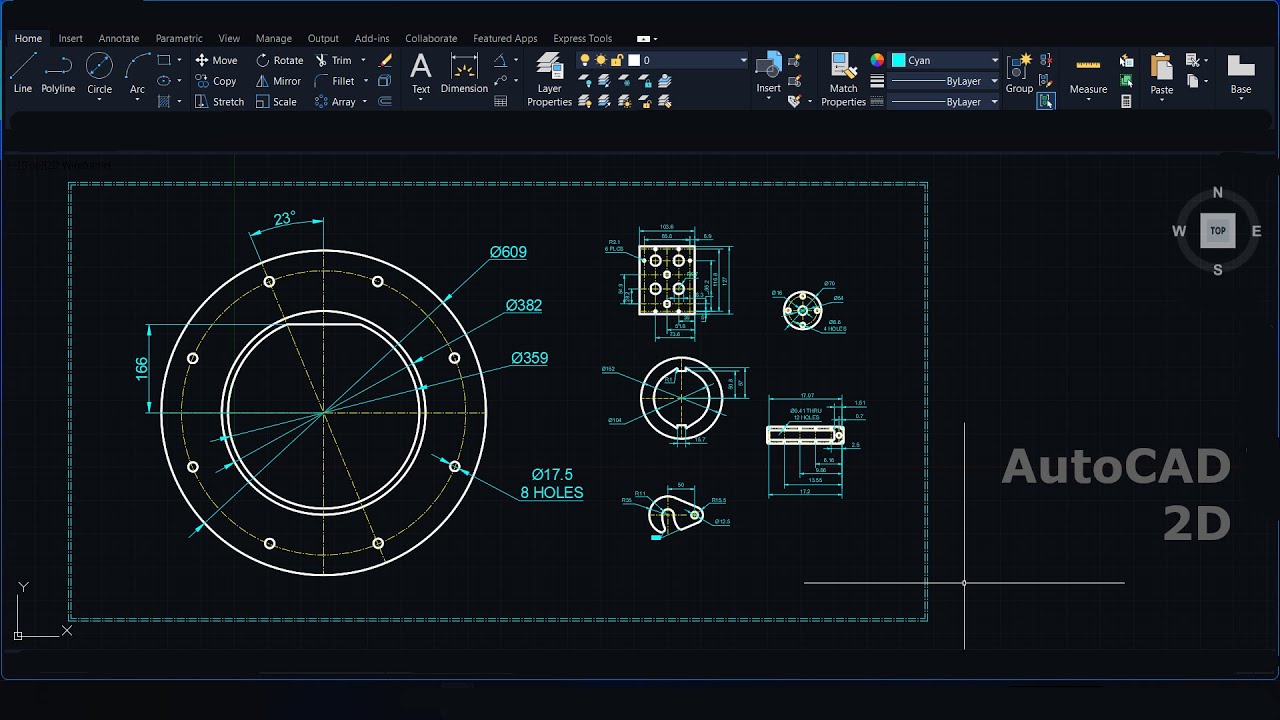This screenshot has width=1280, height=720.
Task: Click the Match Properties tool
Action: pyautogui.click(x=843, y=80)
